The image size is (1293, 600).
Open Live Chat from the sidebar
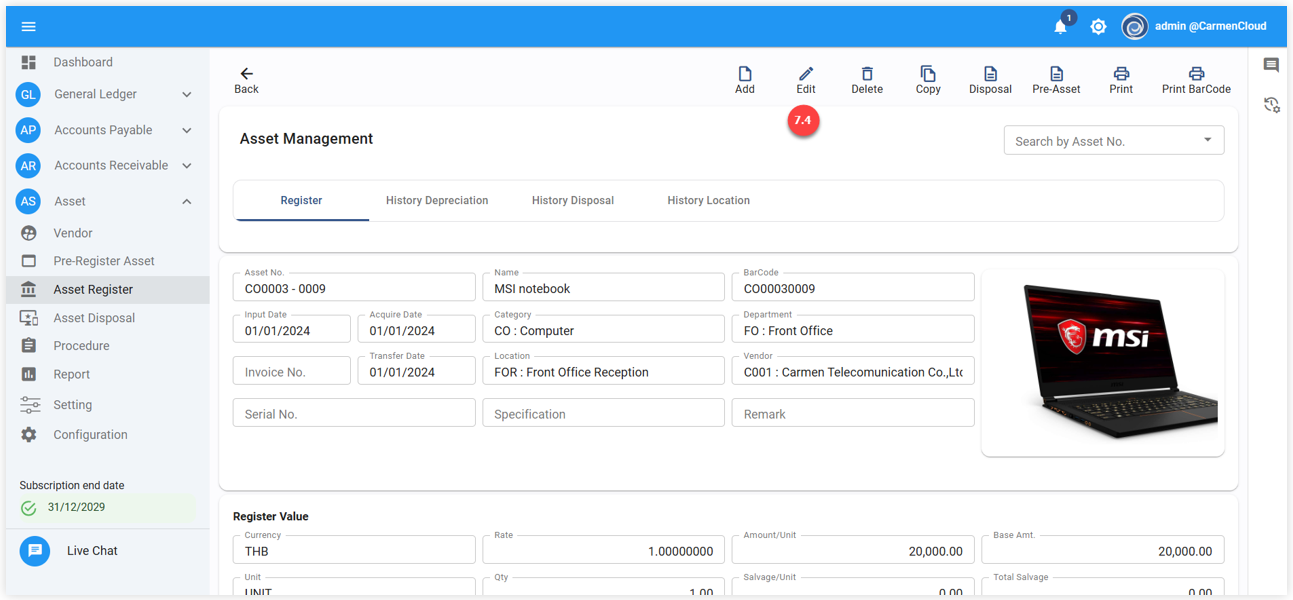tap(91, 551)
